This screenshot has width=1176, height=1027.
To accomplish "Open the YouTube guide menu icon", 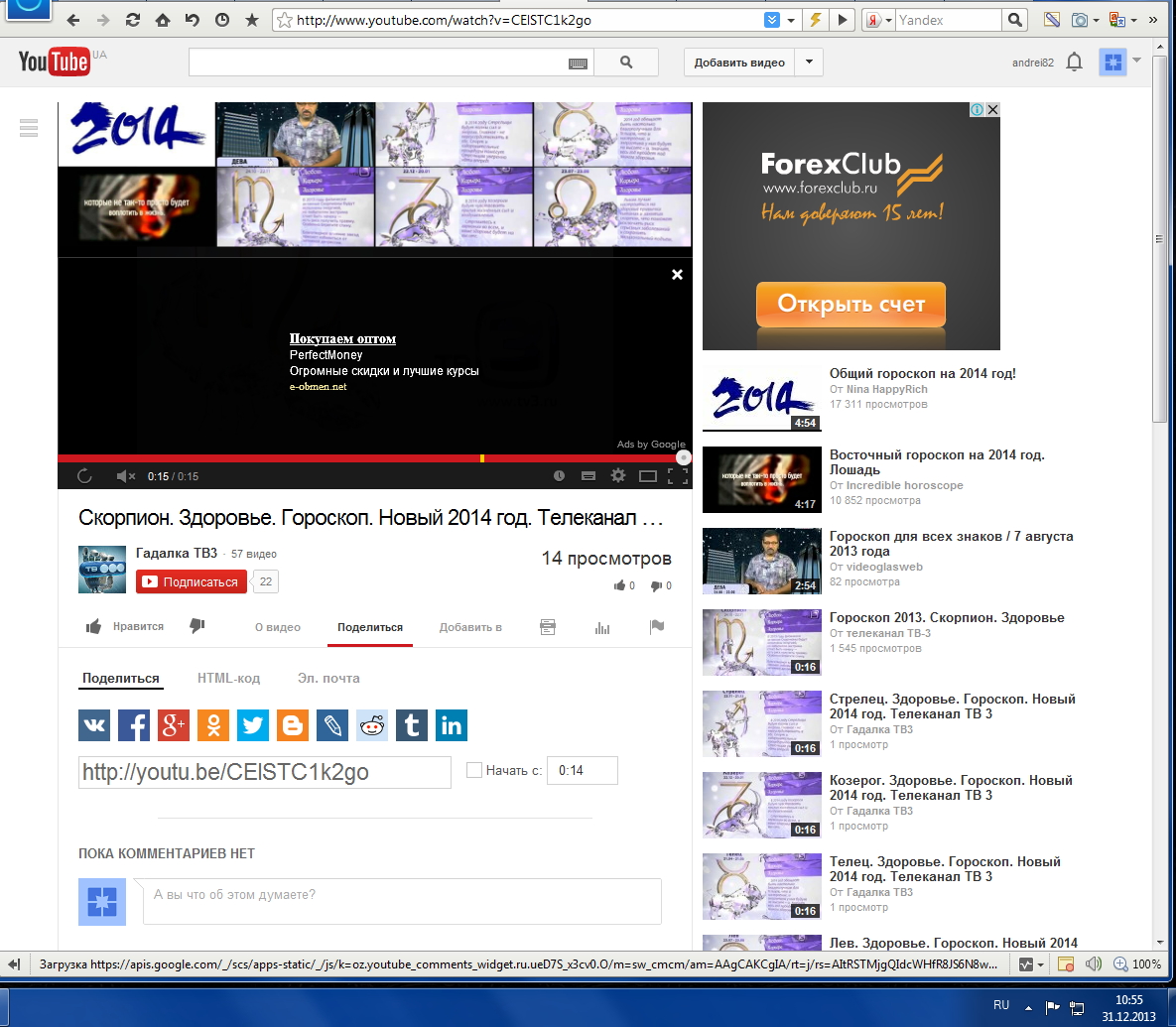I will (x=29, y=128).
